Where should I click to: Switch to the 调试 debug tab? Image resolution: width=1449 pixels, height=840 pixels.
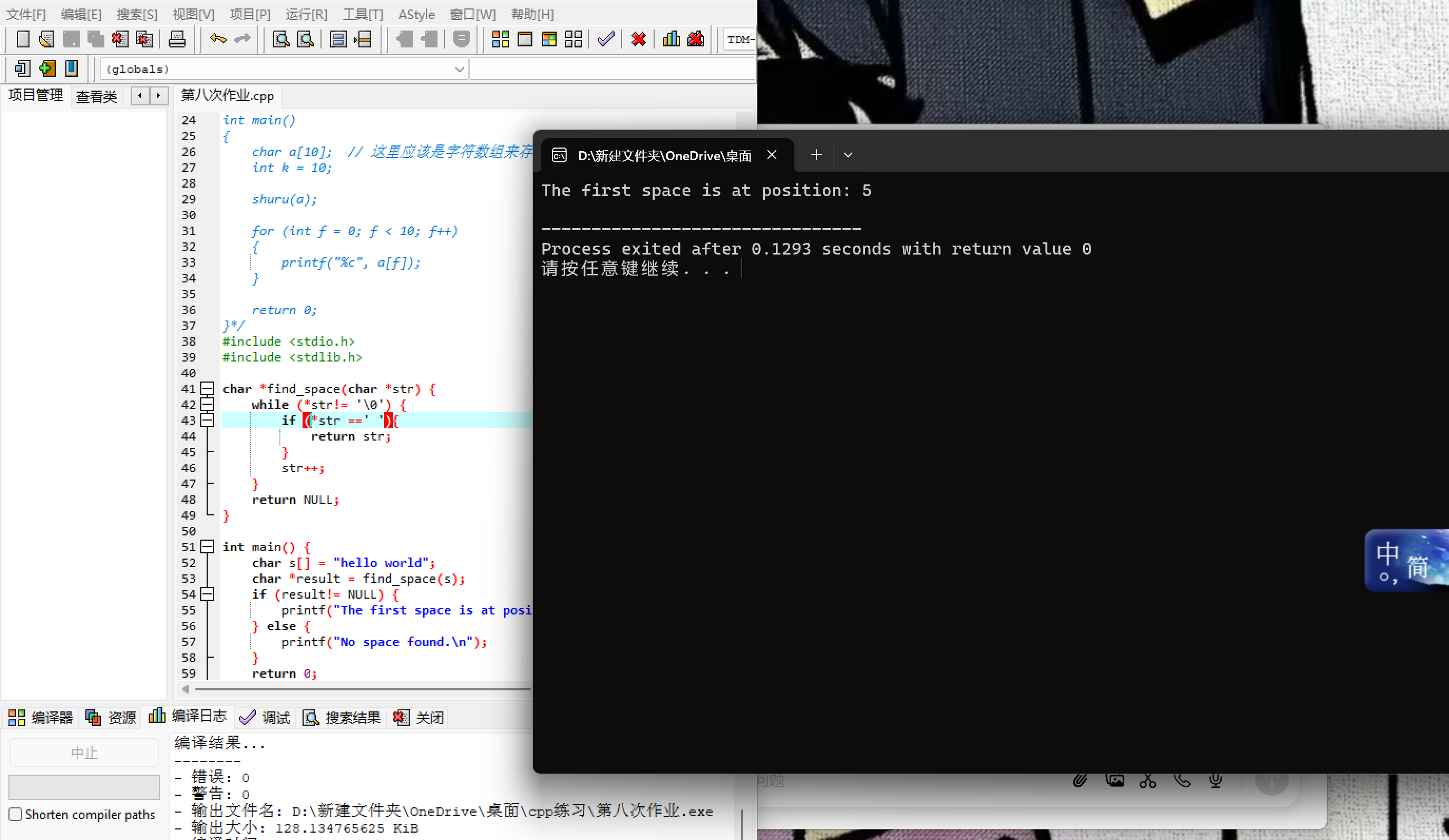(265, 717)
